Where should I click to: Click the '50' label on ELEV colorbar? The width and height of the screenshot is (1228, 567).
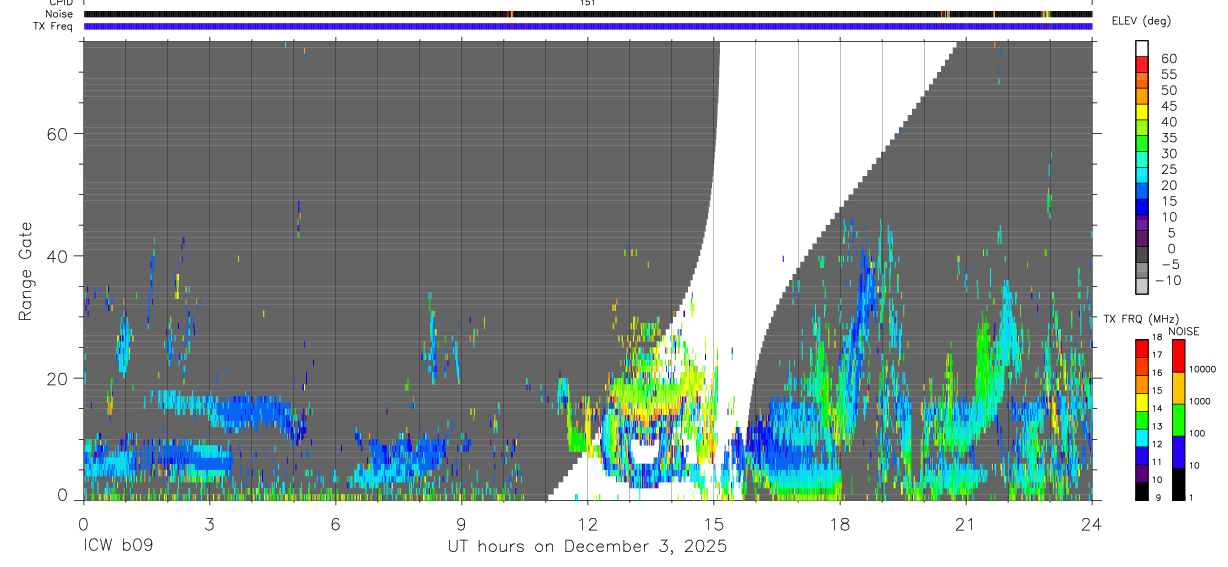[x=1167, y=90]
